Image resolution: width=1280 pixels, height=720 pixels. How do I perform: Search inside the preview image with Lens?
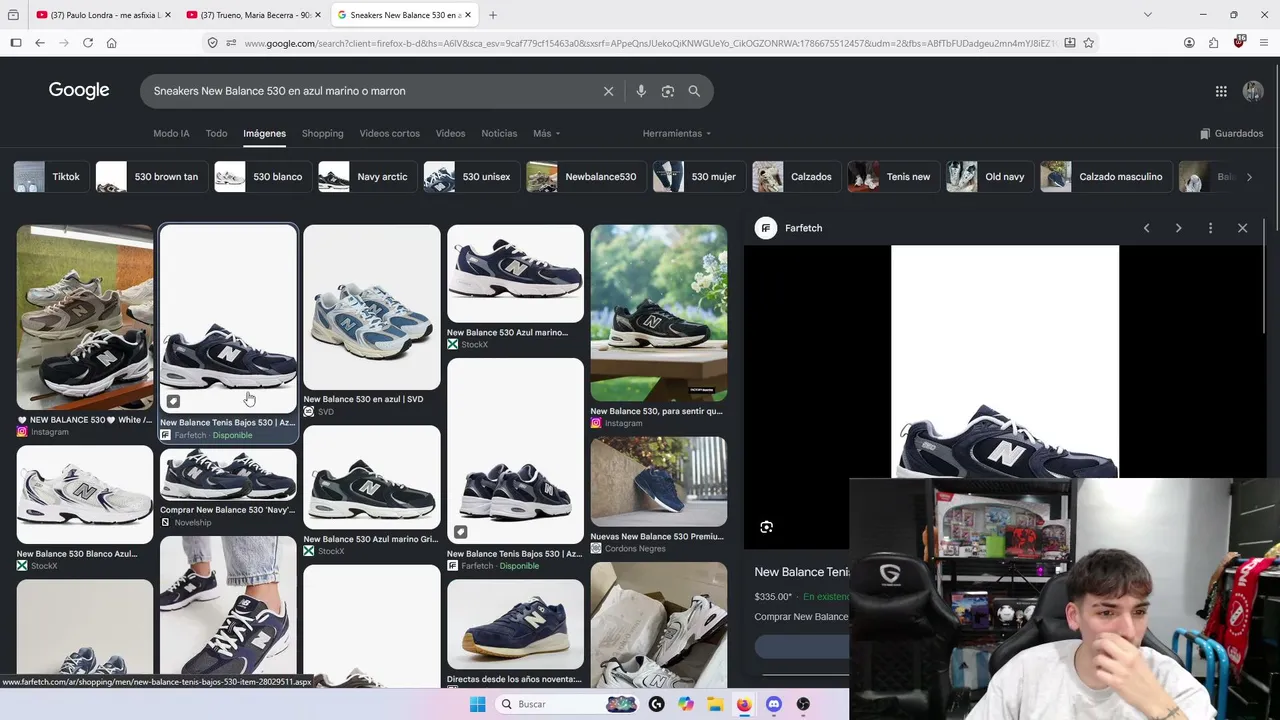(767, 527)
